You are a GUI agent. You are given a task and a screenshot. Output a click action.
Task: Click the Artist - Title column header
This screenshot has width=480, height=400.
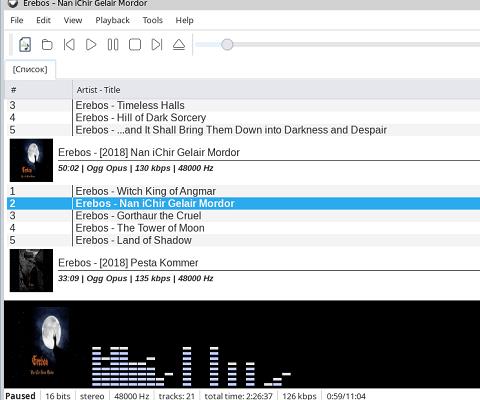click(x=276, y=90)
